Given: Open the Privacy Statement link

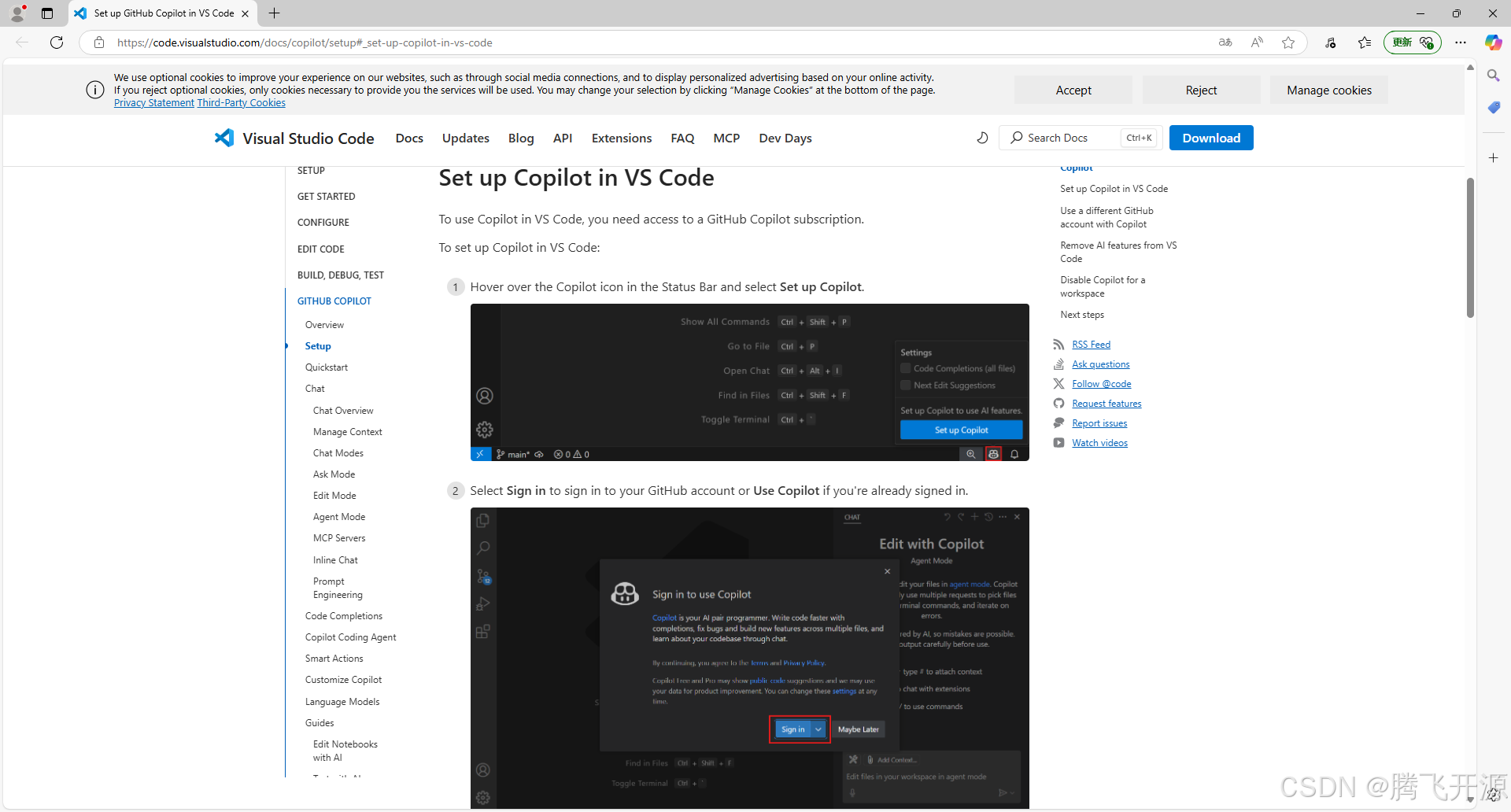Looking at the screenshot, I should (154, 103).
